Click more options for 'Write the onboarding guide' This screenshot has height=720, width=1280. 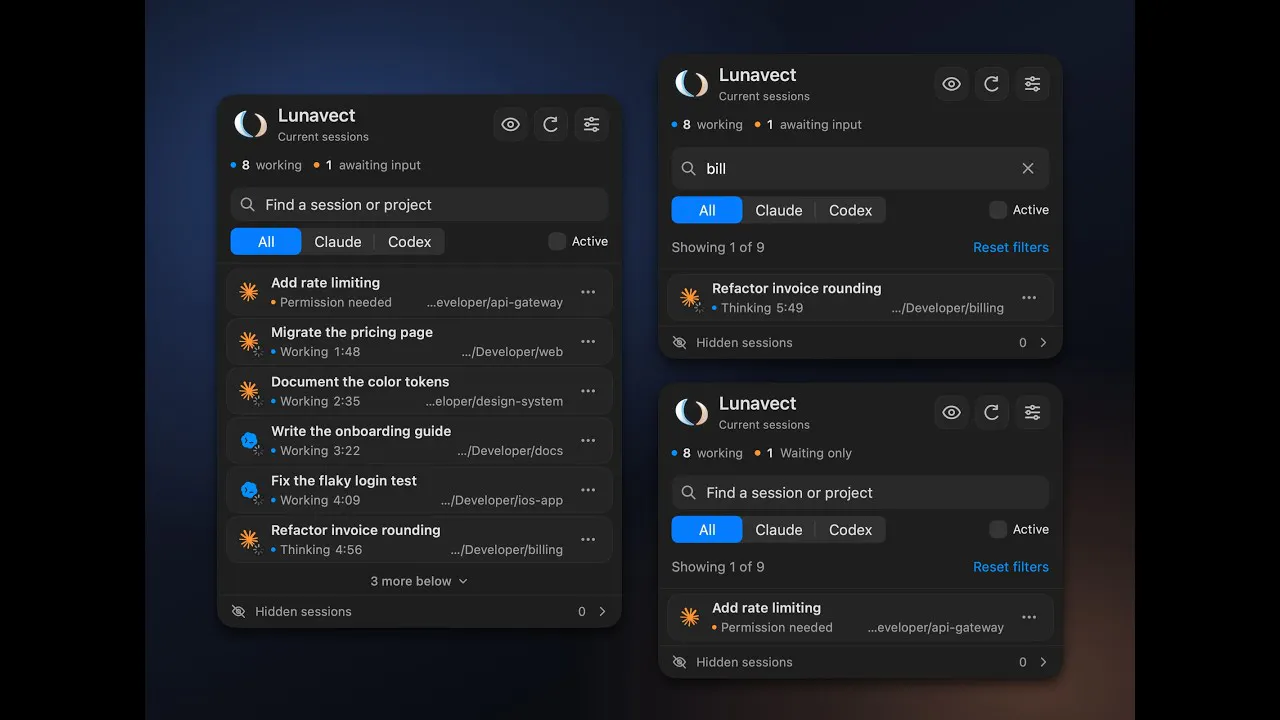coord(588,440)
